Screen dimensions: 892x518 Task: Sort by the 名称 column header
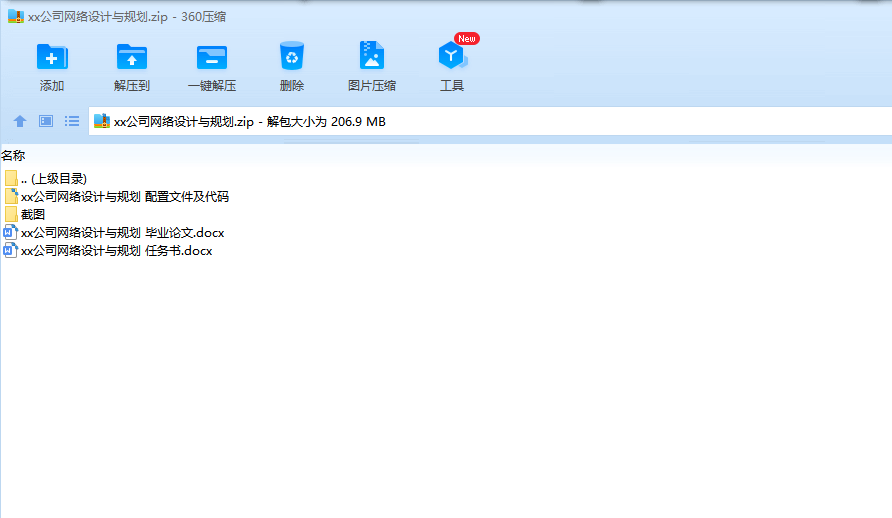[x=13, y=155]
